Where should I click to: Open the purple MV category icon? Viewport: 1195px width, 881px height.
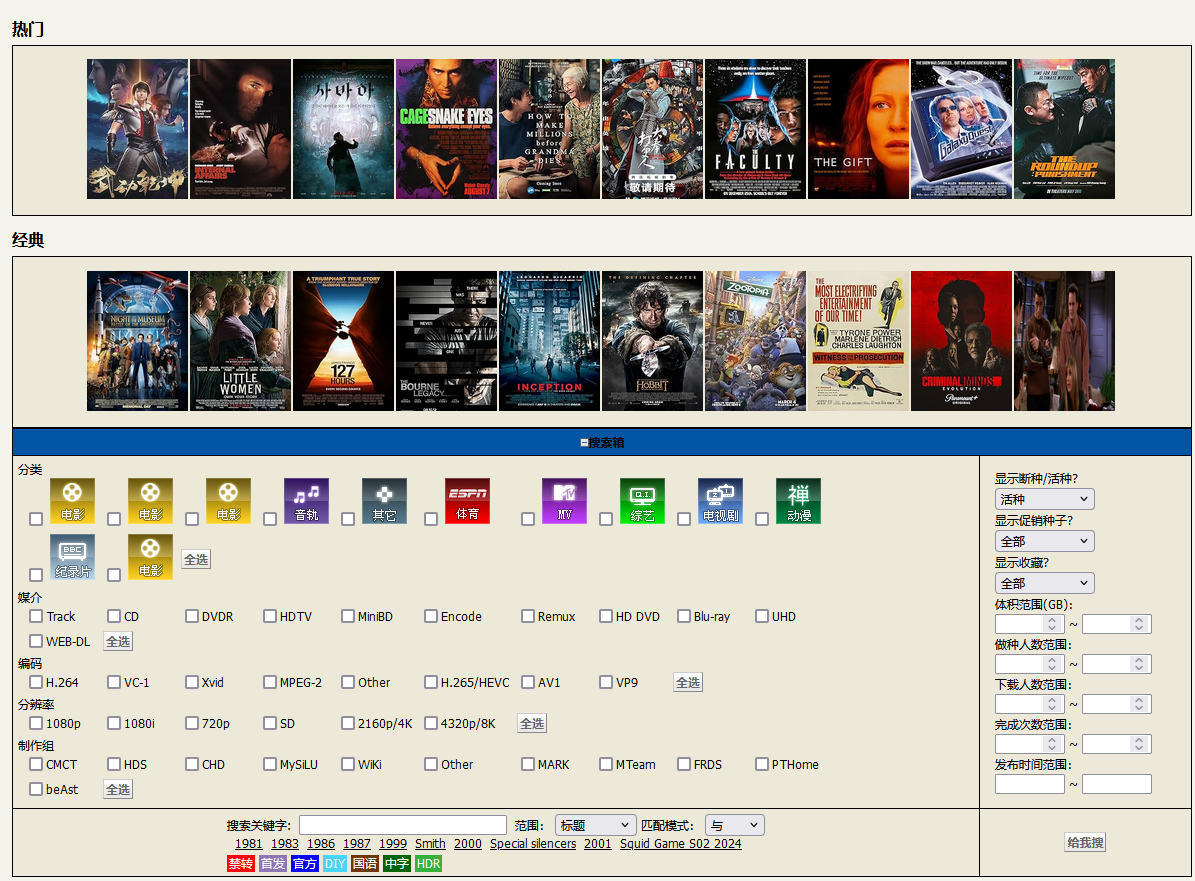coord(564,501)
